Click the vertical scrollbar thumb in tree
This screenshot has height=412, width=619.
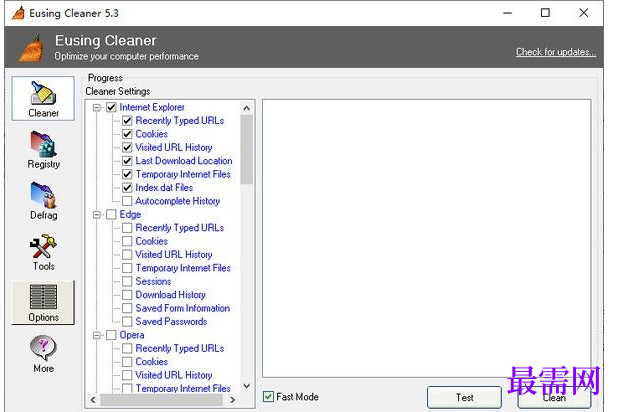pos(247,150)
